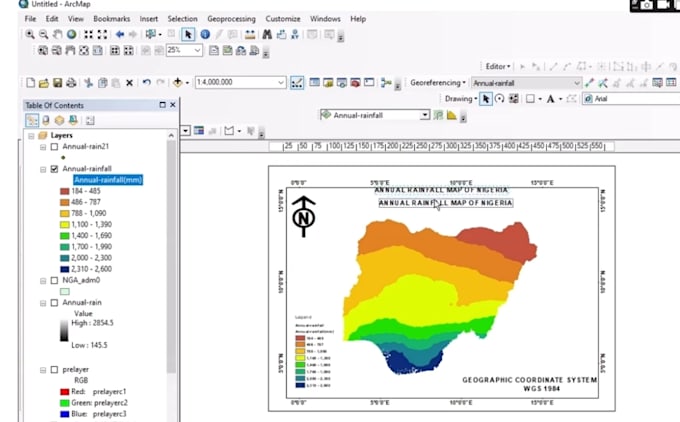The height and width of the screenshot is (422, 680).
Task: Select the Select Elements arrow tool
Action: pyautogui.click(x=188, y=34)
